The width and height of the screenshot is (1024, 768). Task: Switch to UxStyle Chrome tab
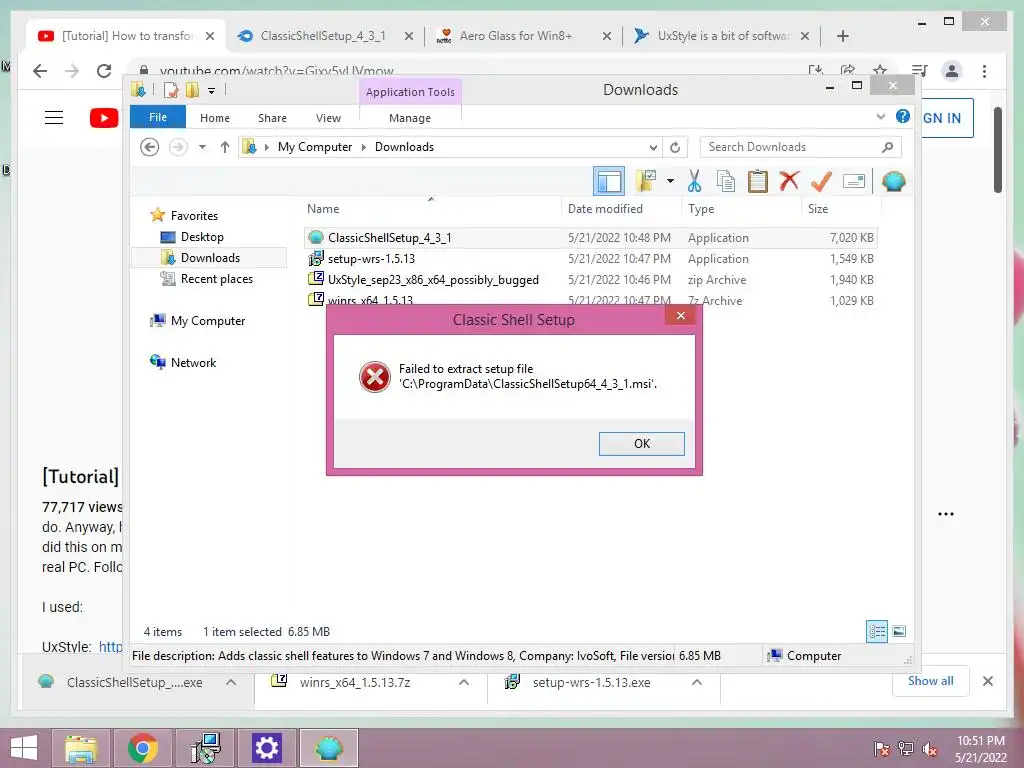pos(722,36)
